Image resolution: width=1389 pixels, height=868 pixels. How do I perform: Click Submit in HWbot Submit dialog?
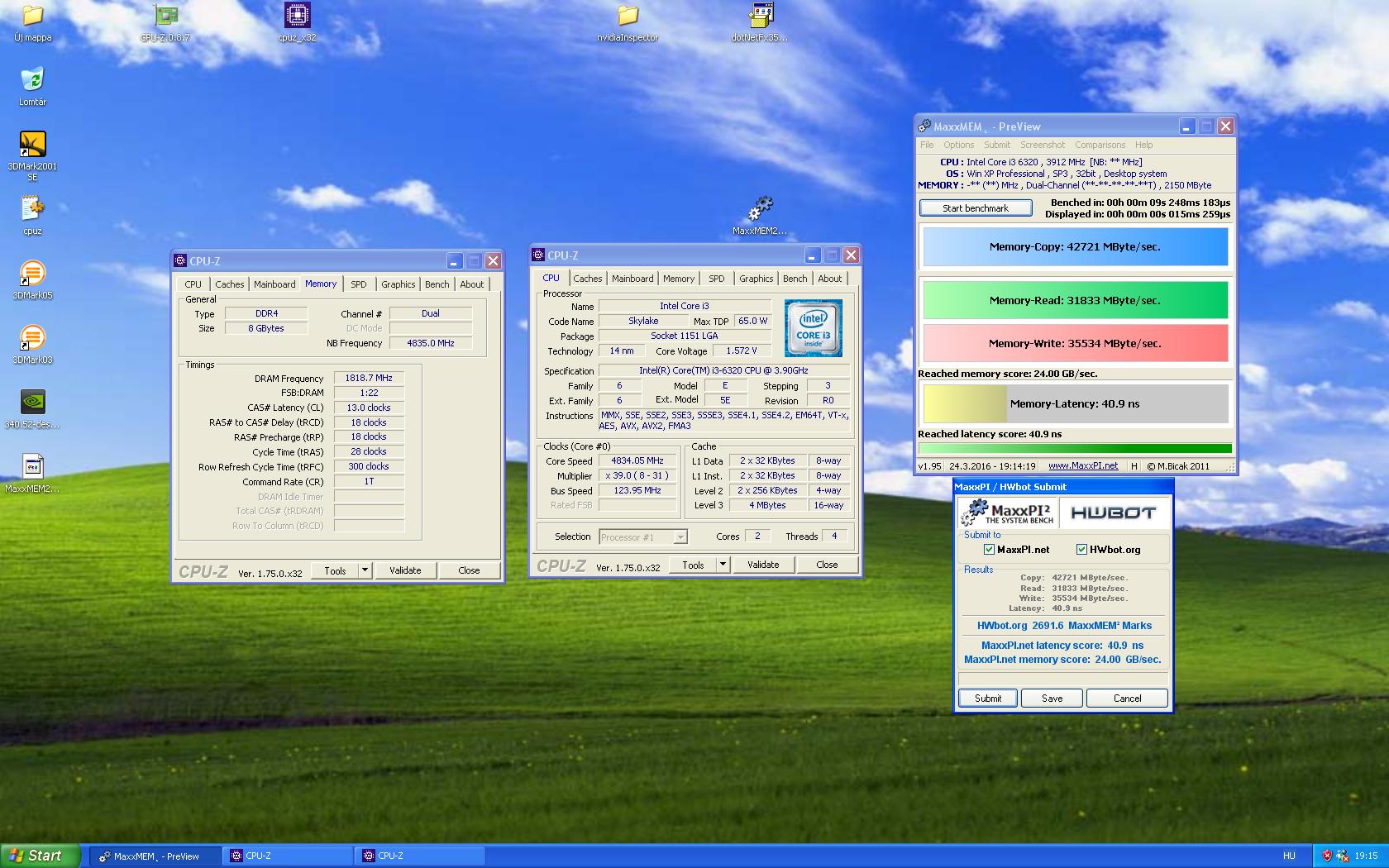(988, 698)
